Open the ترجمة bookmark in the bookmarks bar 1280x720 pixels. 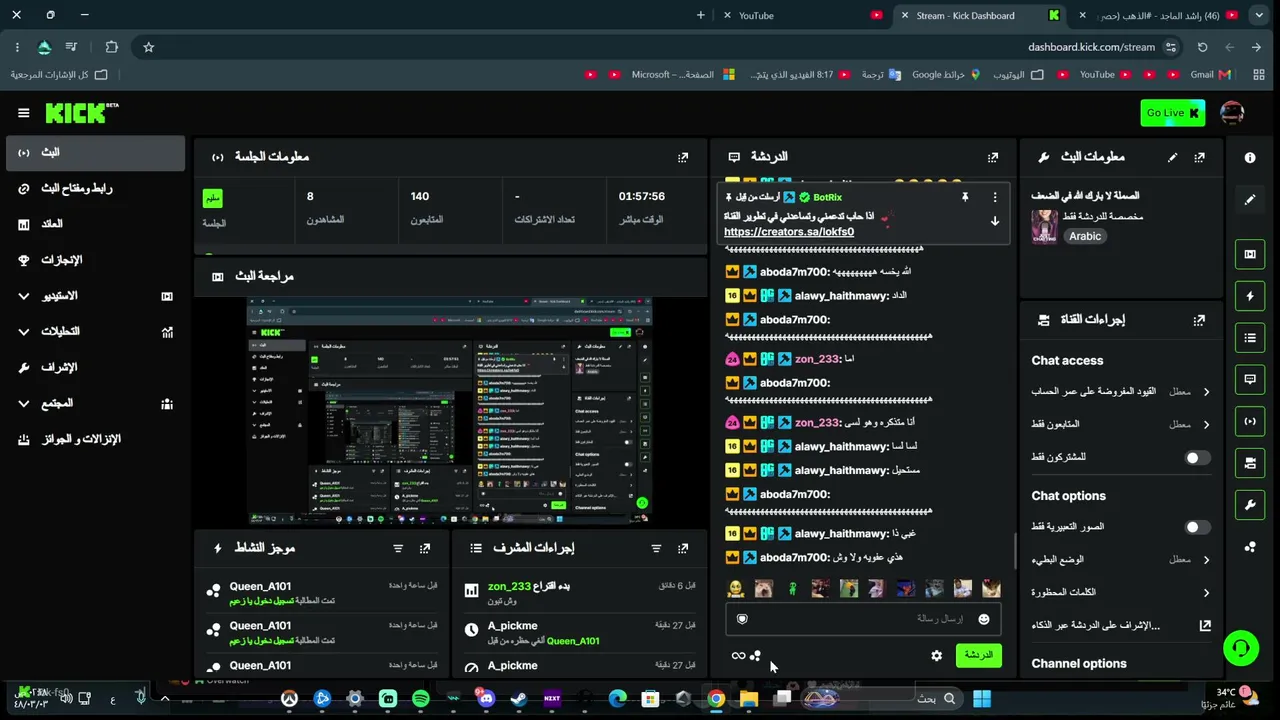pos(880,74)
